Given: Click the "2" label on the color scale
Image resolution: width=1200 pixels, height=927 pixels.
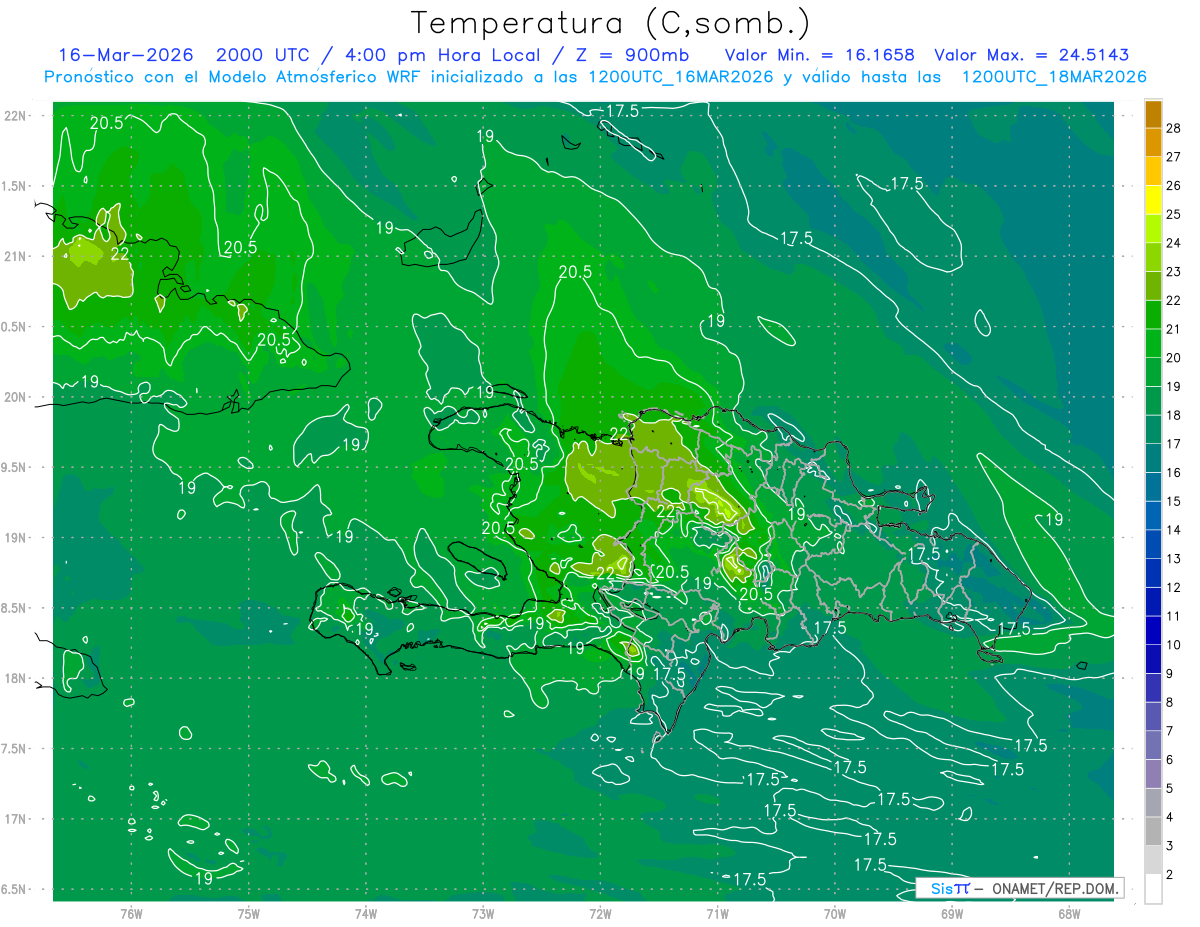Looking at the screenshot, I should pos(1171,874).
